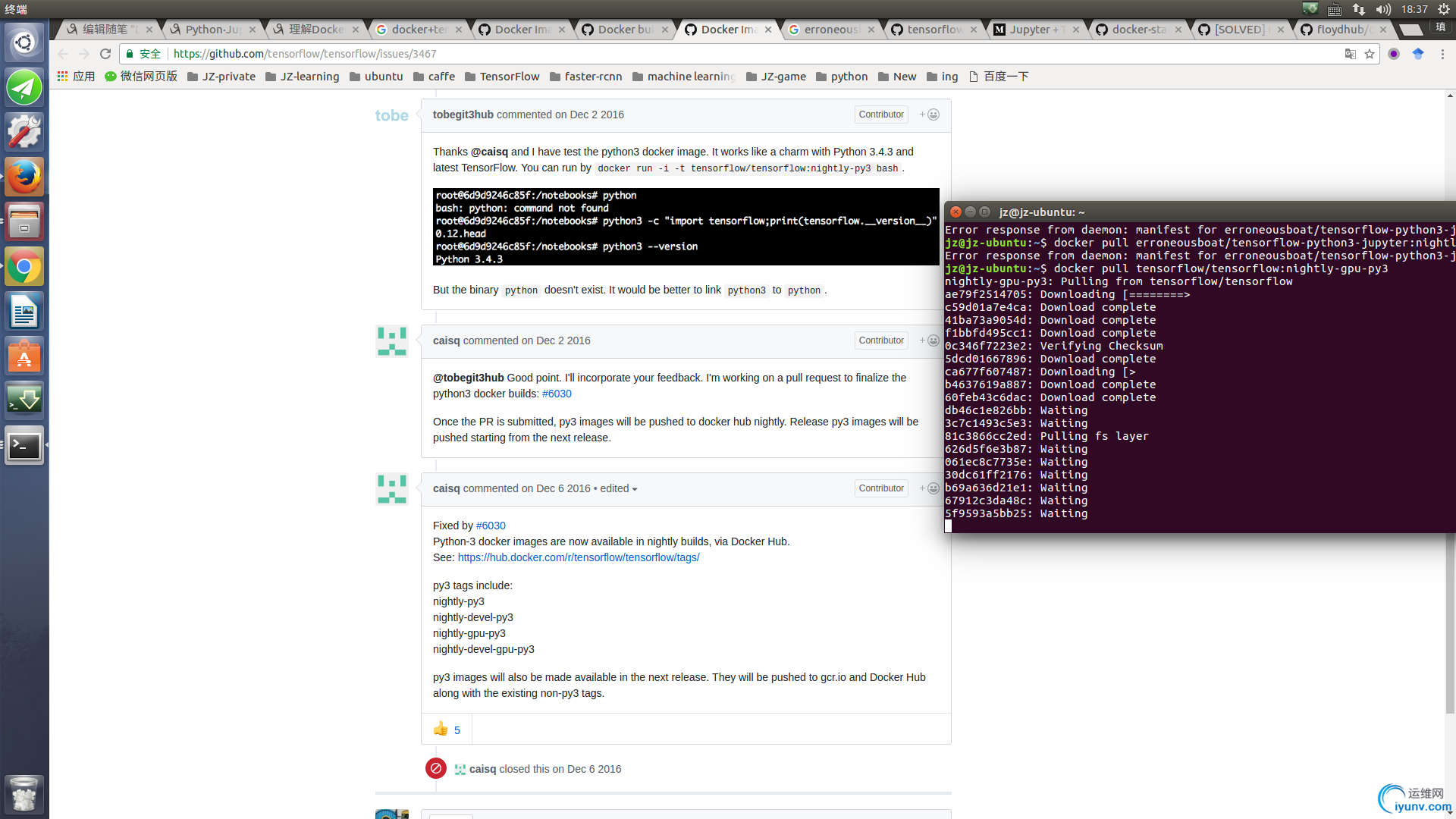Click caisq avatar beside Dec 6 comment
This screenshot has width=1456, height=819.
click(392, 489)
